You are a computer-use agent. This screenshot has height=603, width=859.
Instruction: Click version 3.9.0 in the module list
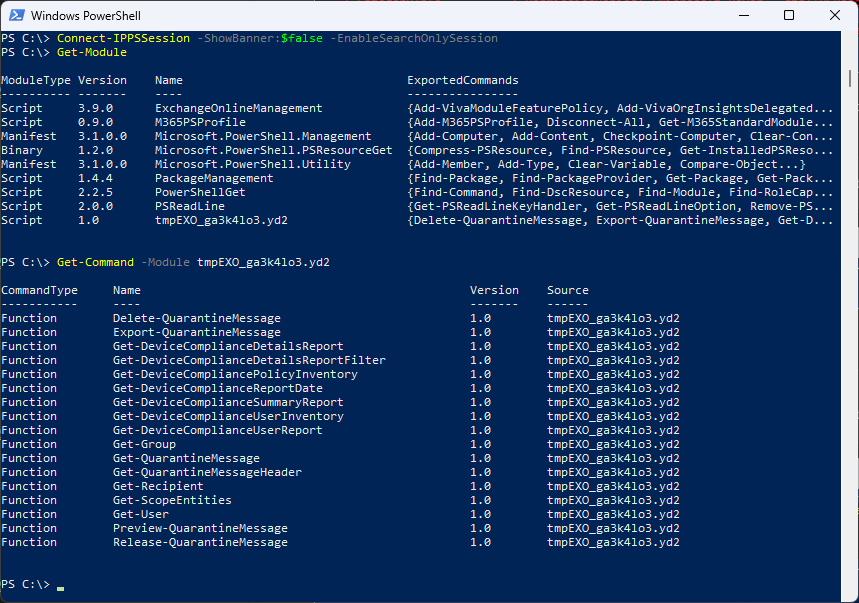tap(95, 108)
